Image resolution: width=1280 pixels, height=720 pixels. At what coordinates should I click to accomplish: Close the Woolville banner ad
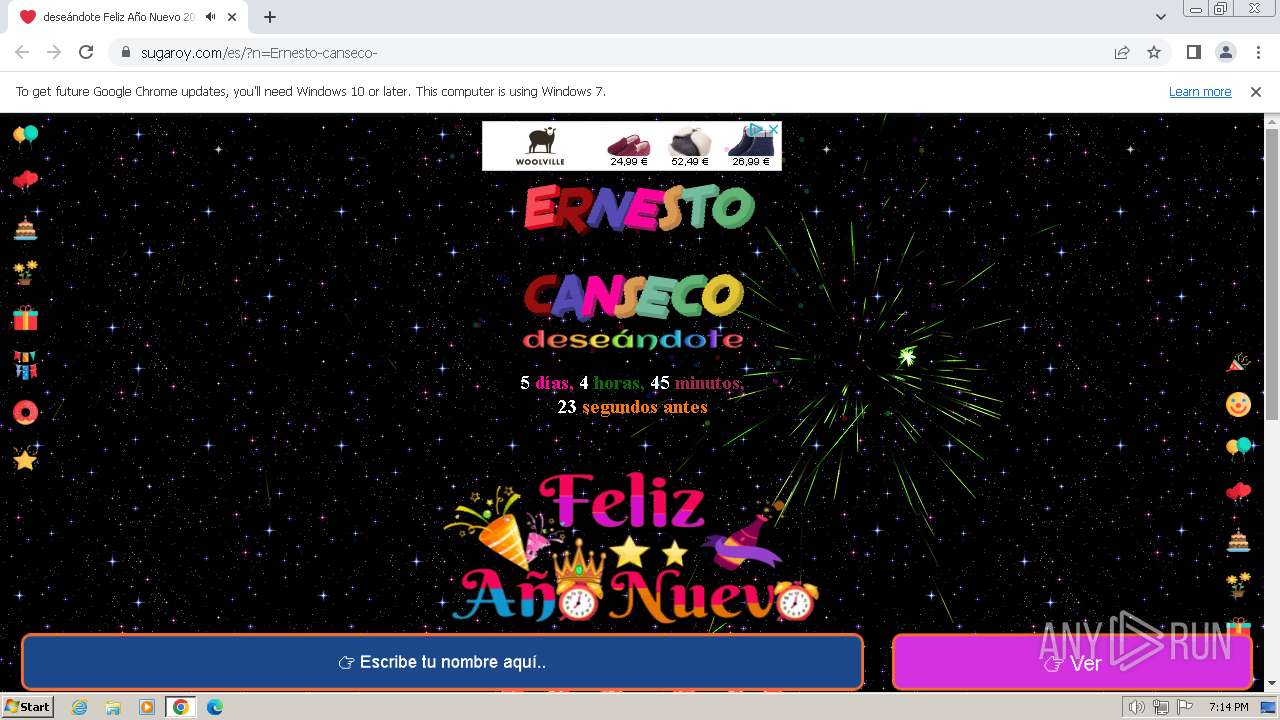pos(773,129)
